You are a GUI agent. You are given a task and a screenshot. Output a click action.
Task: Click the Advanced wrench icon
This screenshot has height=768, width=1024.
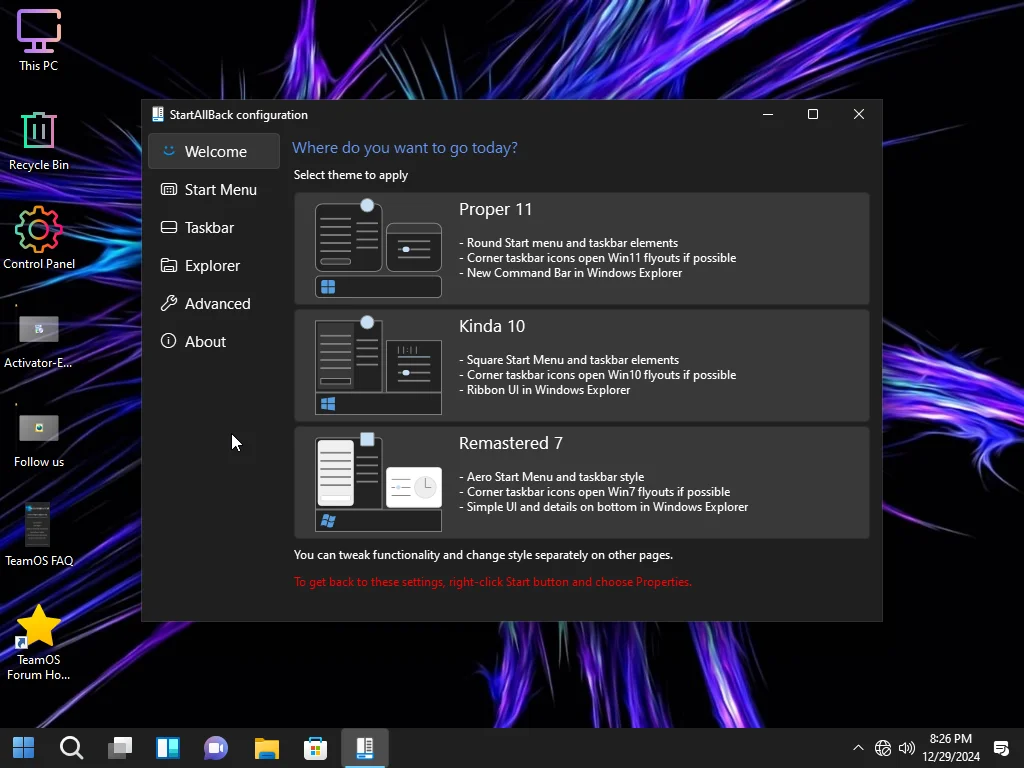168,303
